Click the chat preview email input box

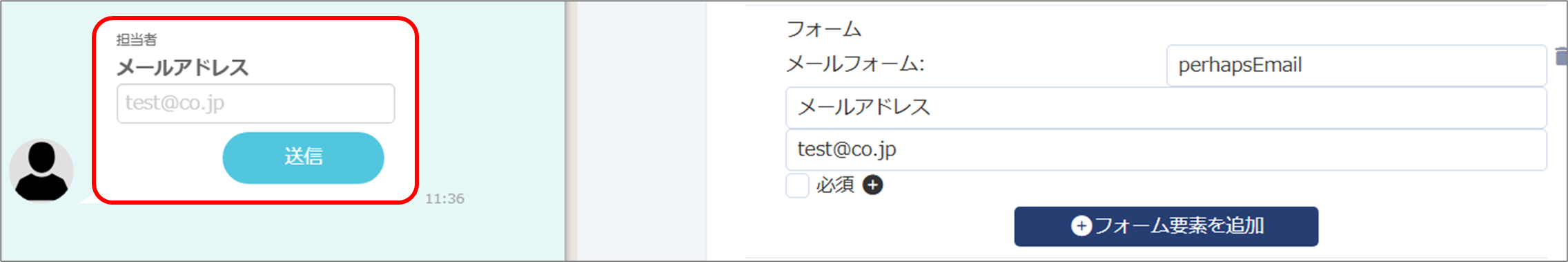coord(256,104)
